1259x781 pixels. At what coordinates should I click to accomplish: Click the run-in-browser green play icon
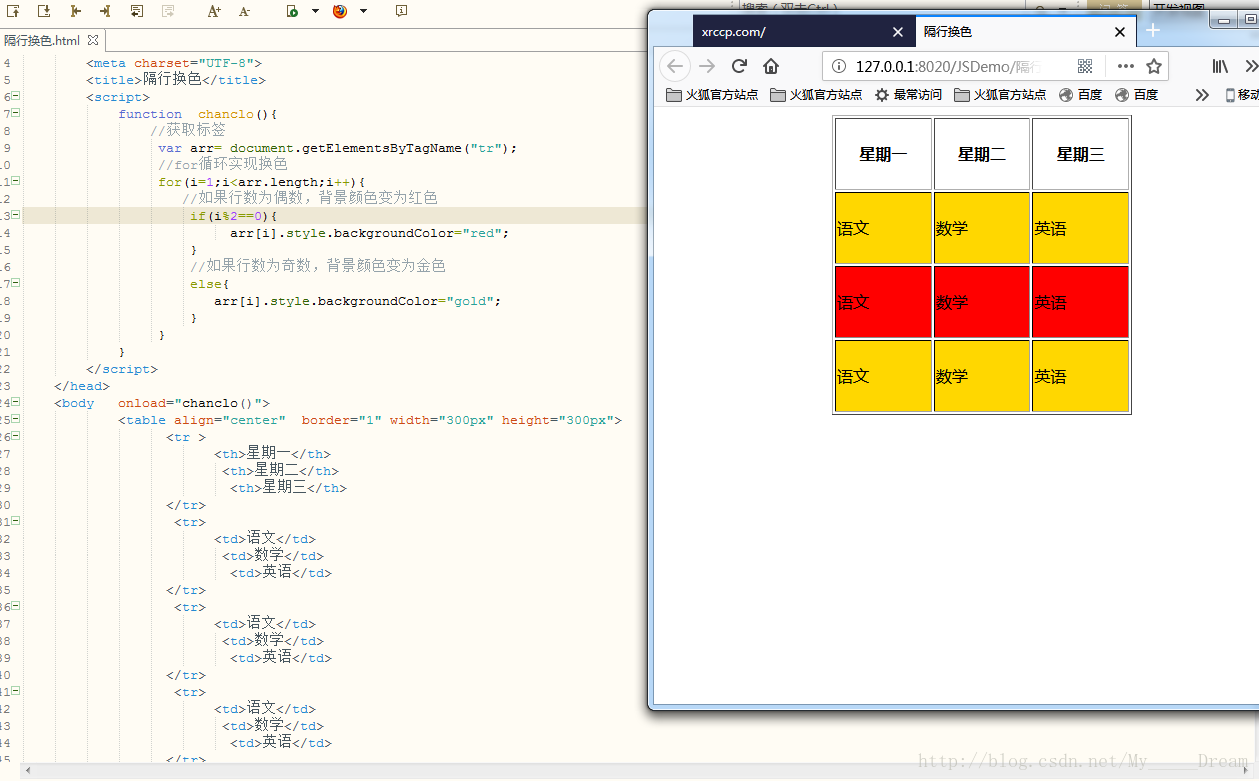(x=292, y=11)
